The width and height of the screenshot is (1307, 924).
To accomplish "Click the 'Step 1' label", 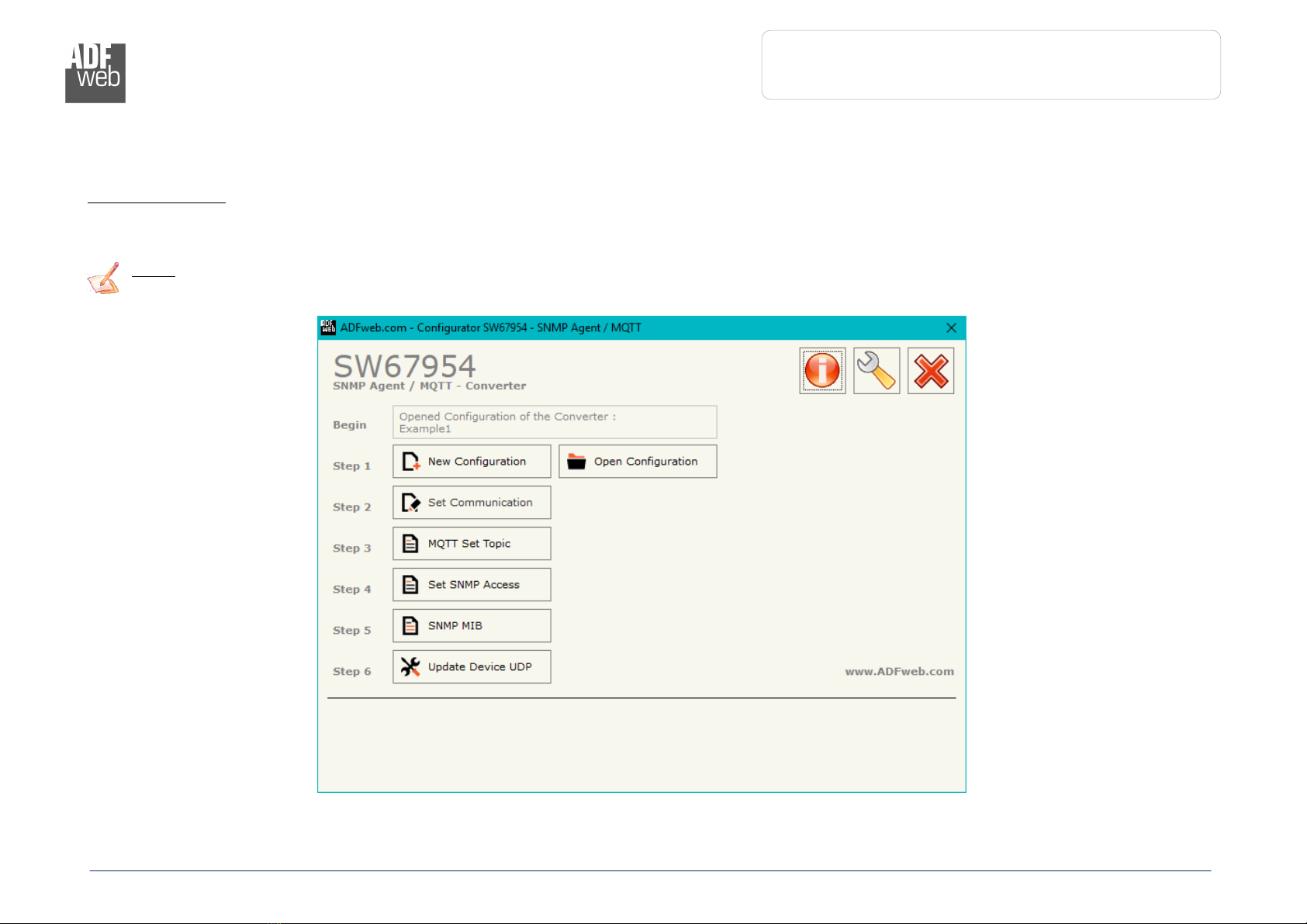I will point(352,466).
